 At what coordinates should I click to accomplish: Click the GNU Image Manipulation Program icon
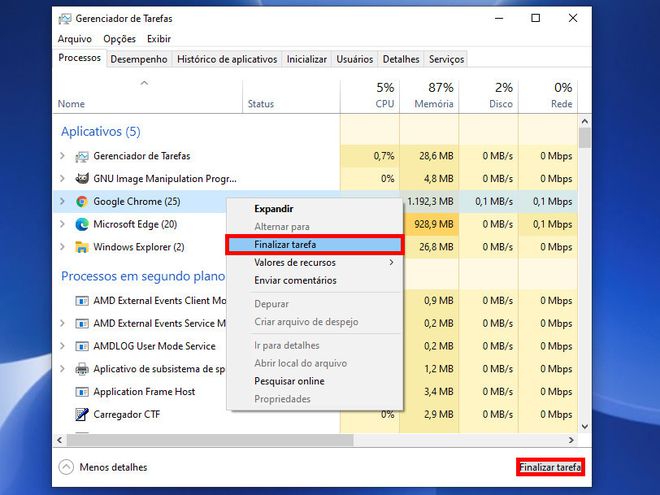(x=82, y=179)
